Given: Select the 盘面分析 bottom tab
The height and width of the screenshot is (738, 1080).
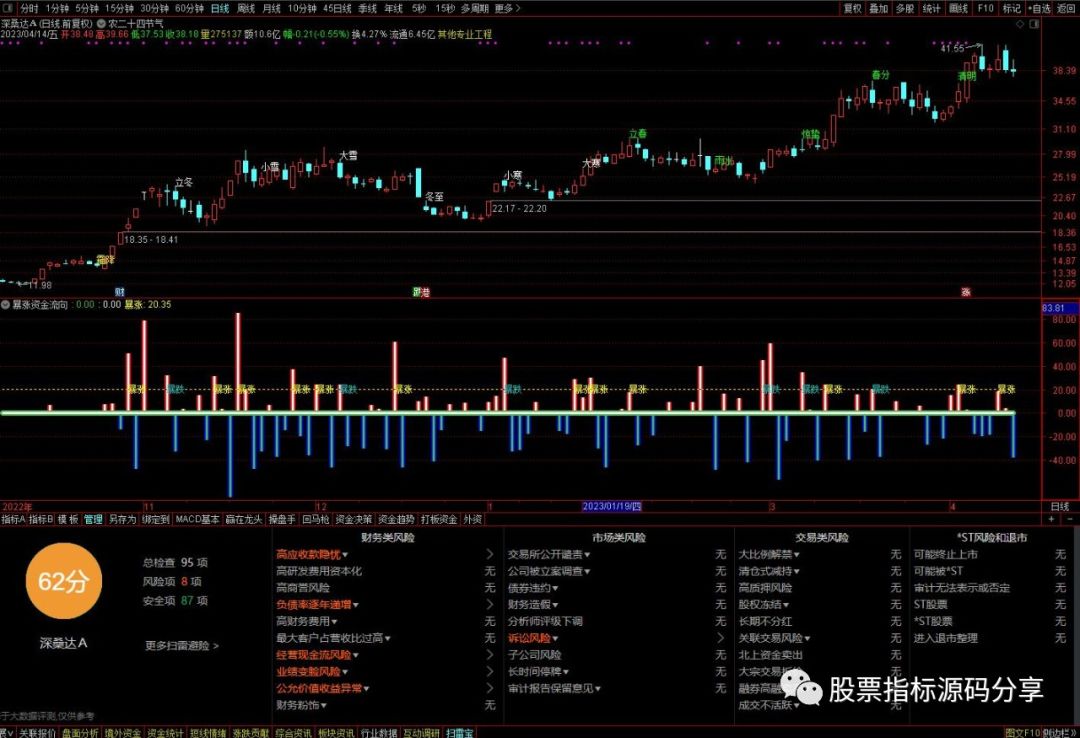Looking at the screenshot, I should 80,732.
